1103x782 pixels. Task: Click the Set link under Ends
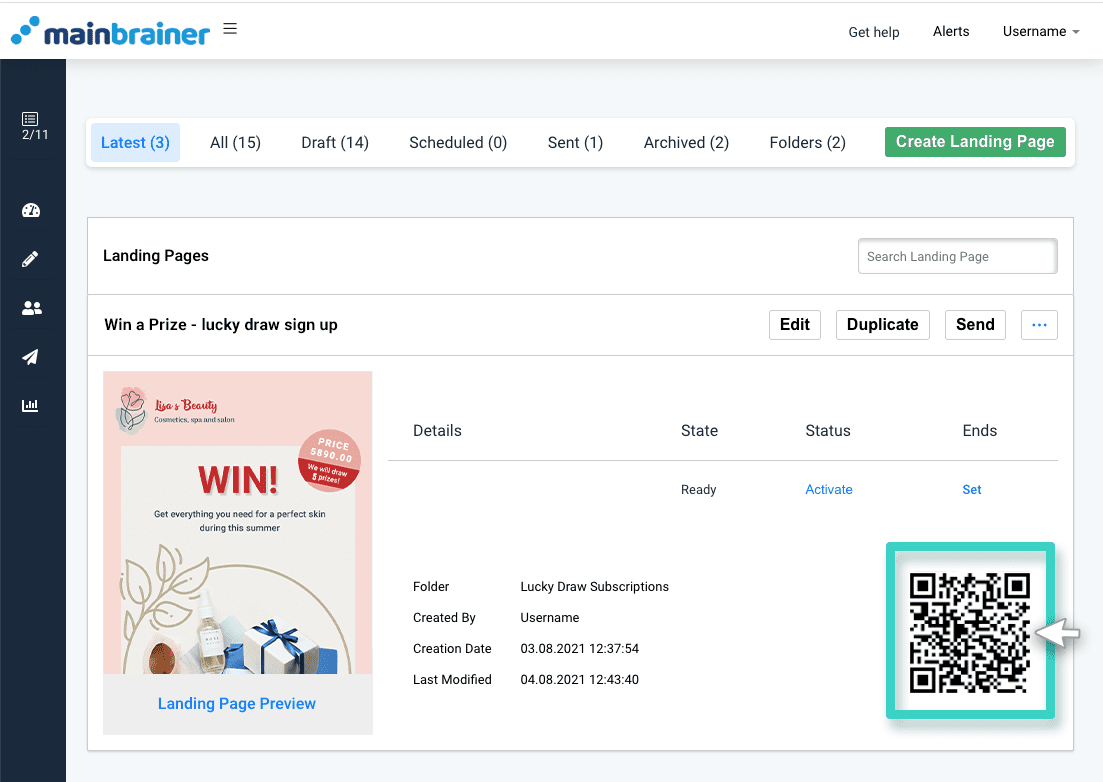point(971,489)
